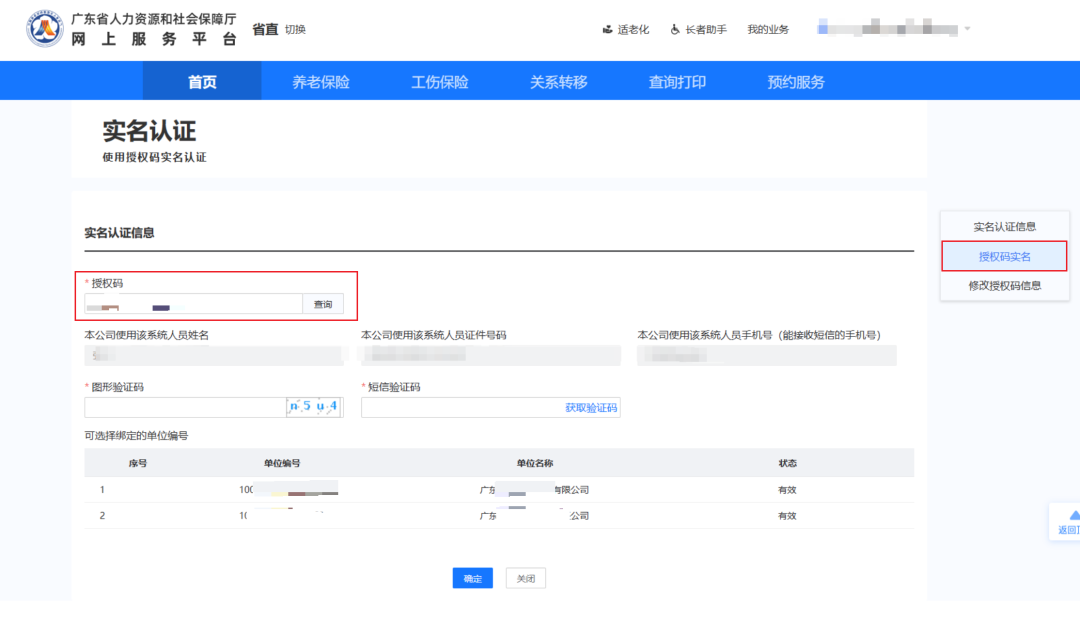Select 授权码实名 in the right sidebar
Viewport: 1080px width, 623px height.
(1005, 256)
